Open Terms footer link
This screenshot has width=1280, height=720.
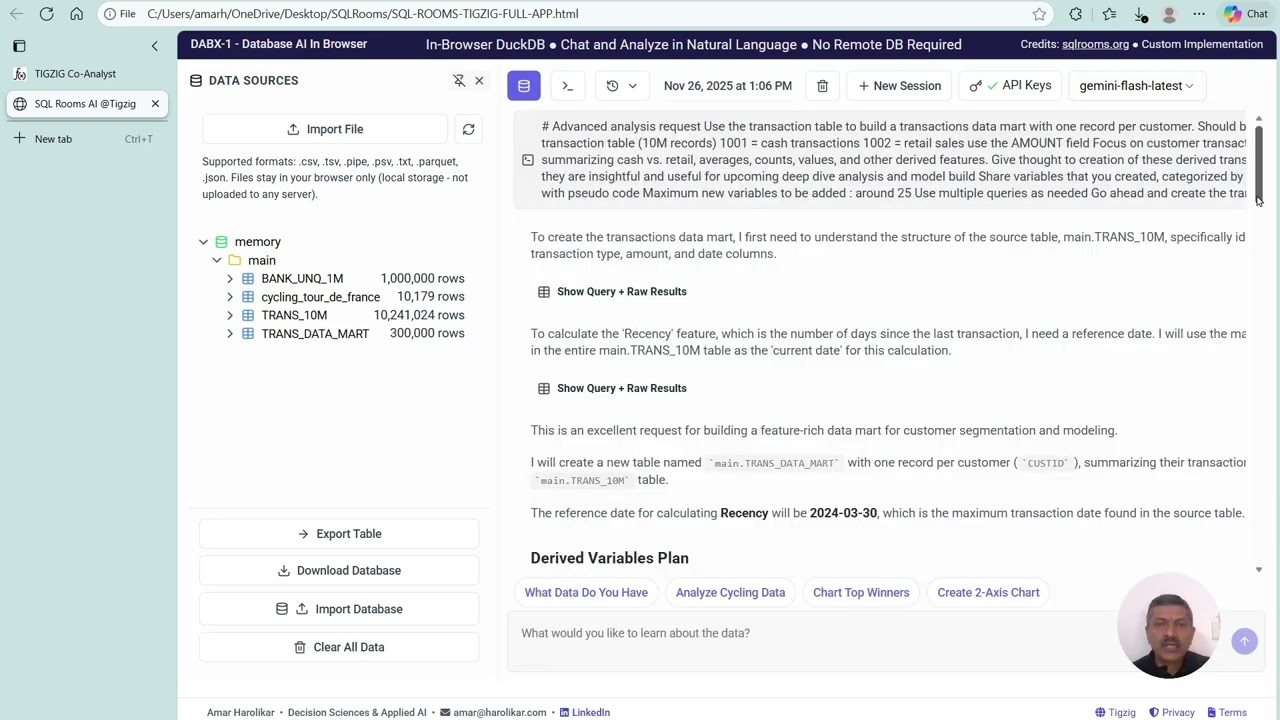[1226, 713]
